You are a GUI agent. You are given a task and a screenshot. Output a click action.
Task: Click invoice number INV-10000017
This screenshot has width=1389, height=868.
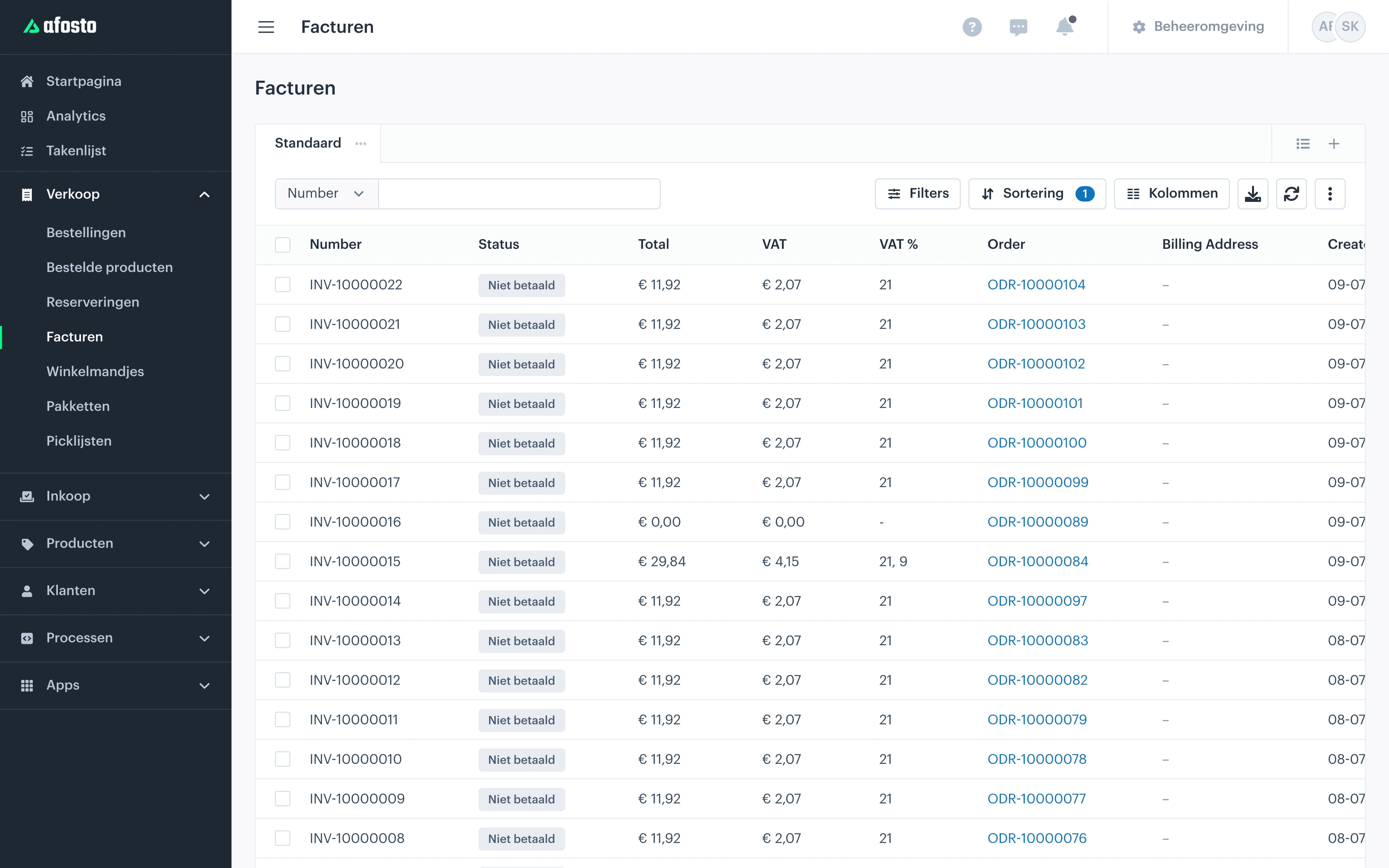click(x=355, y=482)
